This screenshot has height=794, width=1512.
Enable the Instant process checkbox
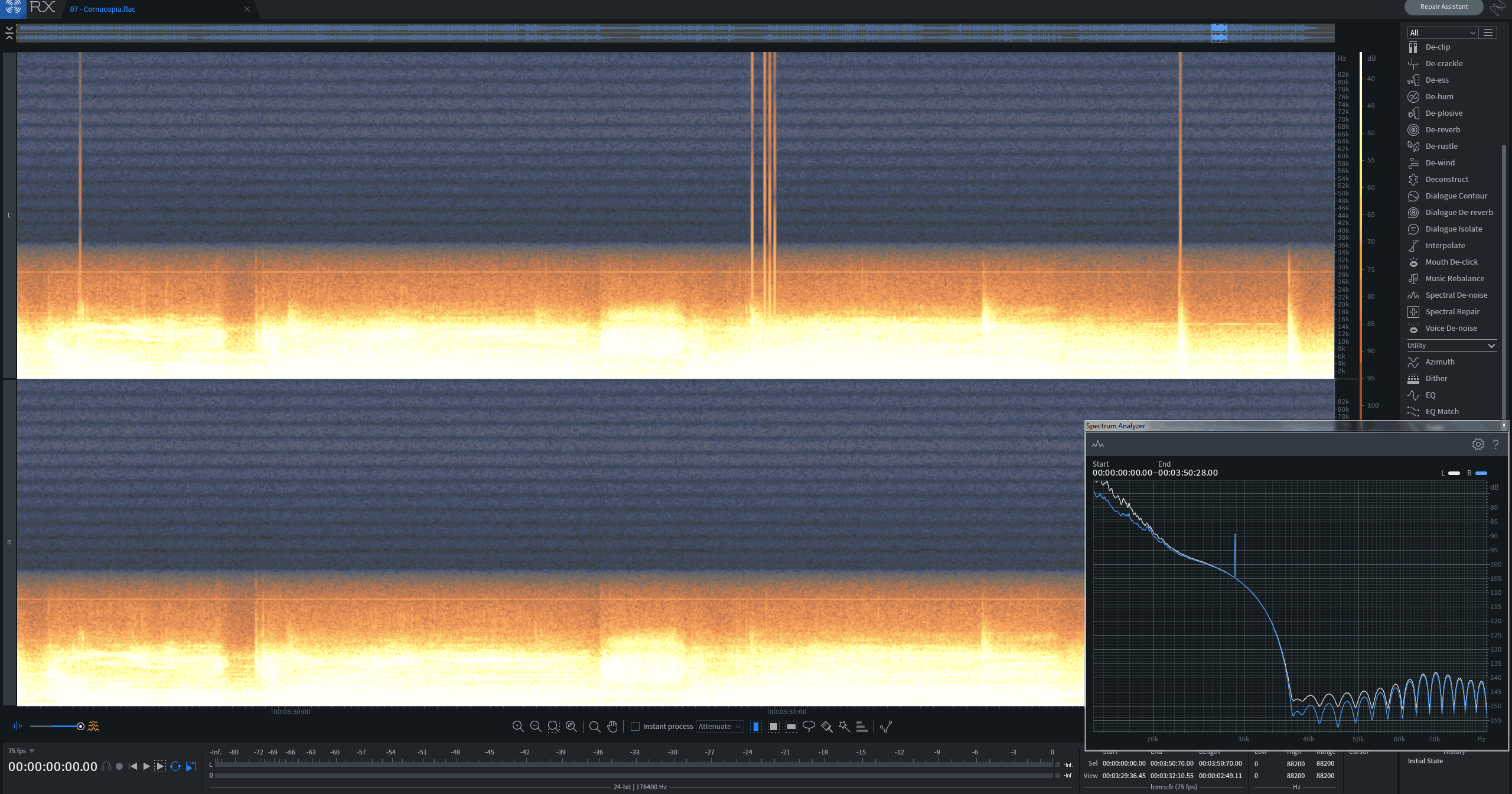636,726
